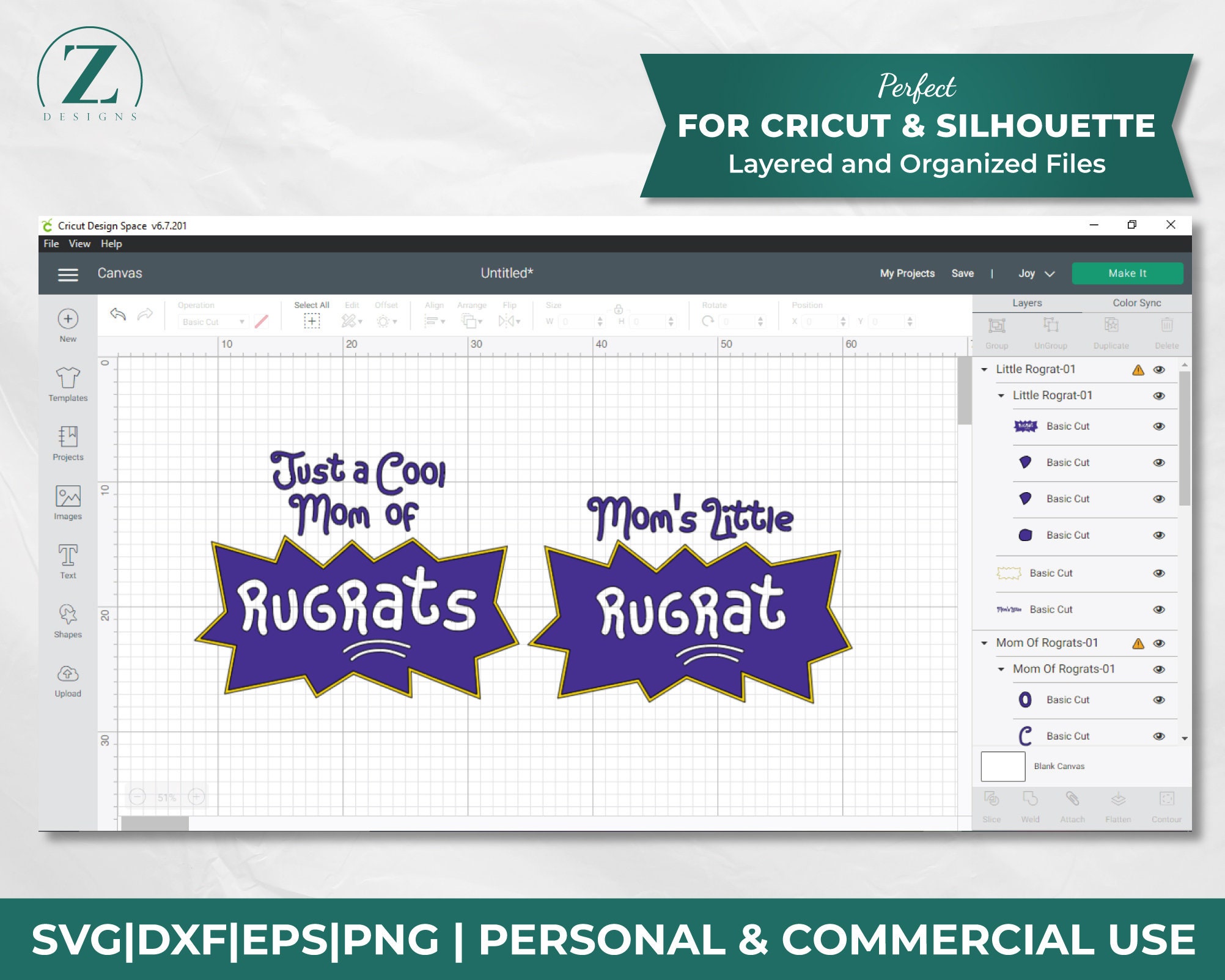Viewport: 1225px width, 980px height.
Task: Open the File menu
Action: 51,243
